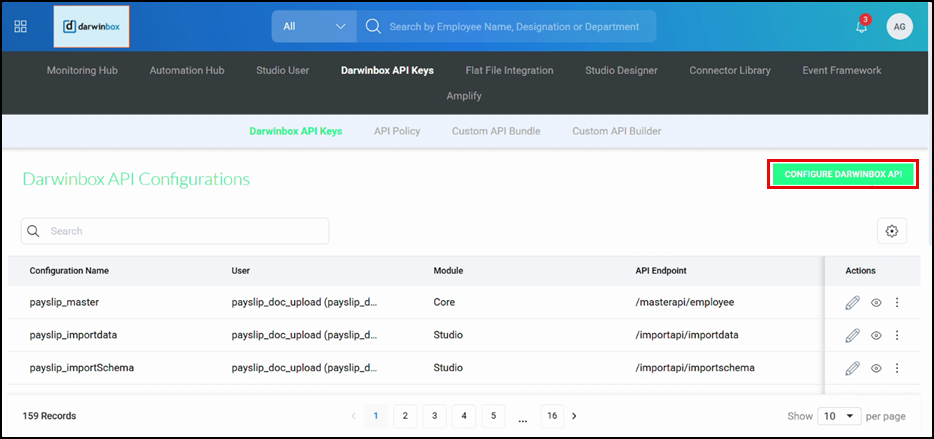Go to page 16 in pagination
This screenshot has width=934, height=439.
pos(552,415)
